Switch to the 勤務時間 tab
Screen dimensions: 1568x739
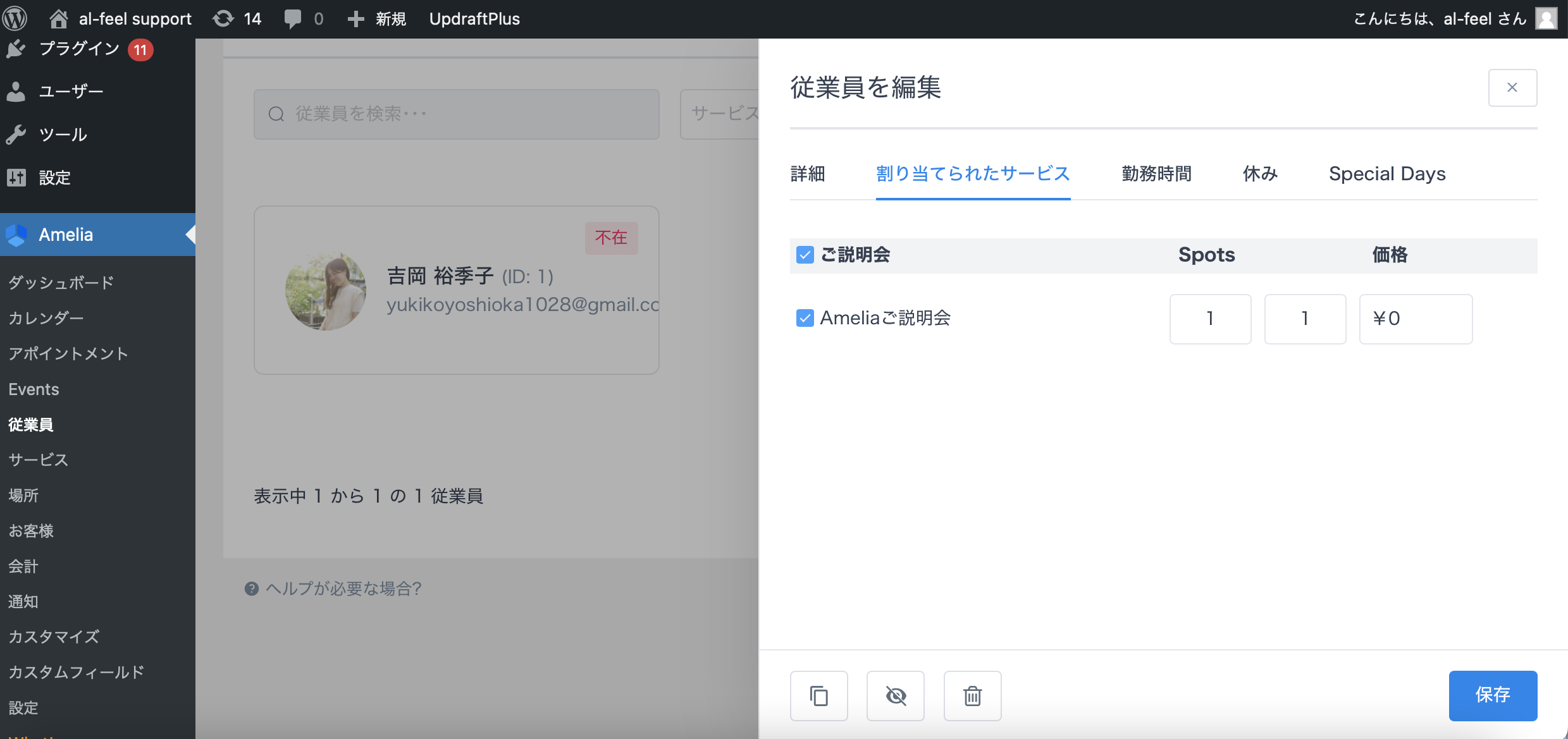pos(1156,173)
